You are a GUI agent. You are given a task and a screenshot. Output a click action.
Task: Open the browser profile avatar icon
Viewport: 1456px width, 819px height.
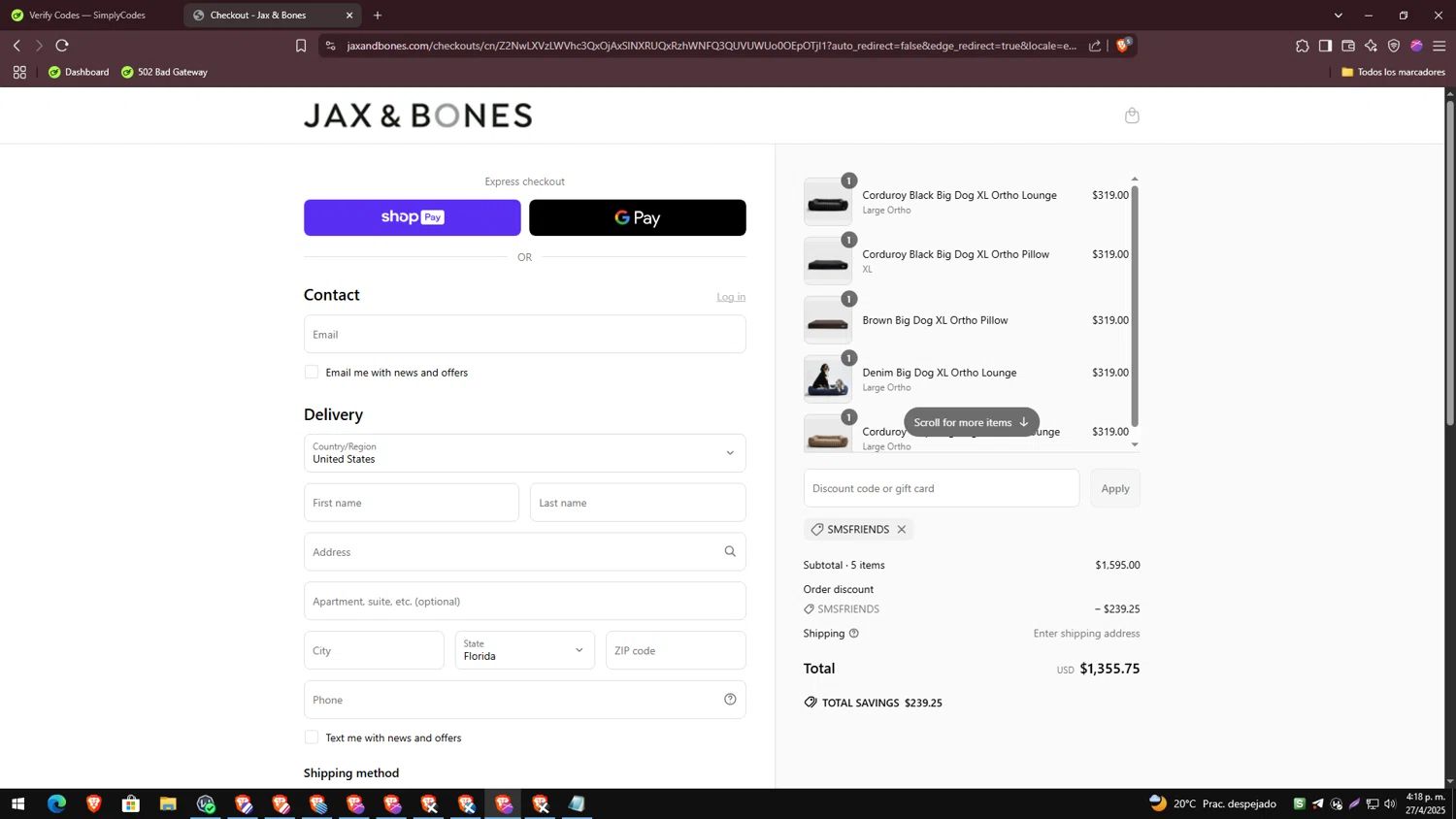click(1416, 46)
